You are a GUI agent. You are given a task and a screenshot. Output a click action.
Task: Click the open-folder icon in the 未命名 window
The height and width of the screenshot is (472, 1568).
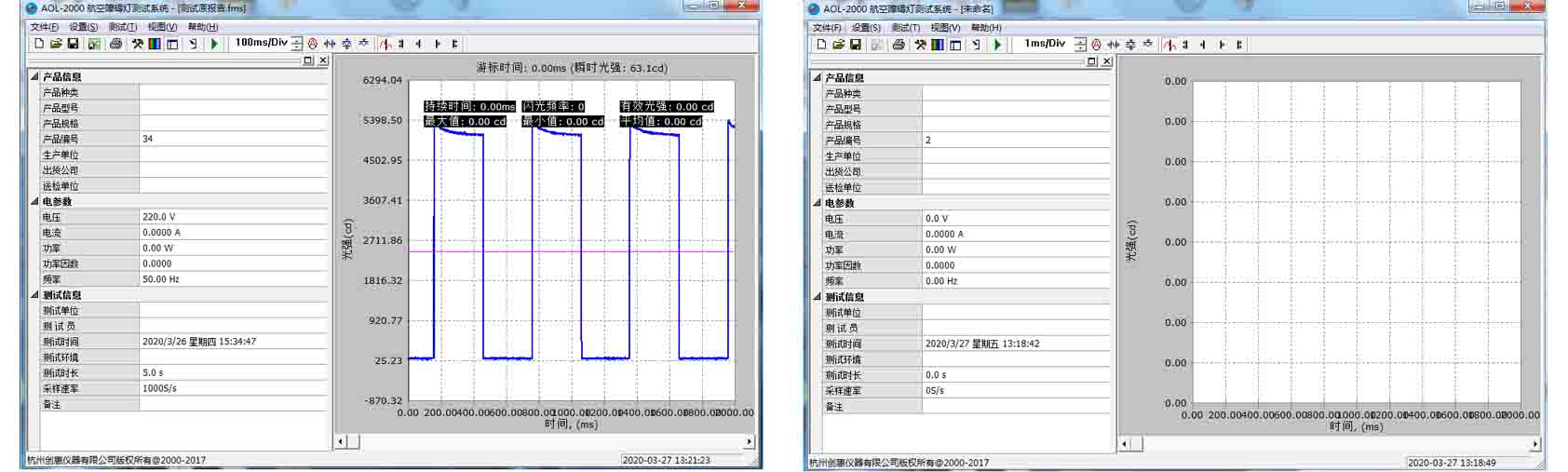click(838, 45)
